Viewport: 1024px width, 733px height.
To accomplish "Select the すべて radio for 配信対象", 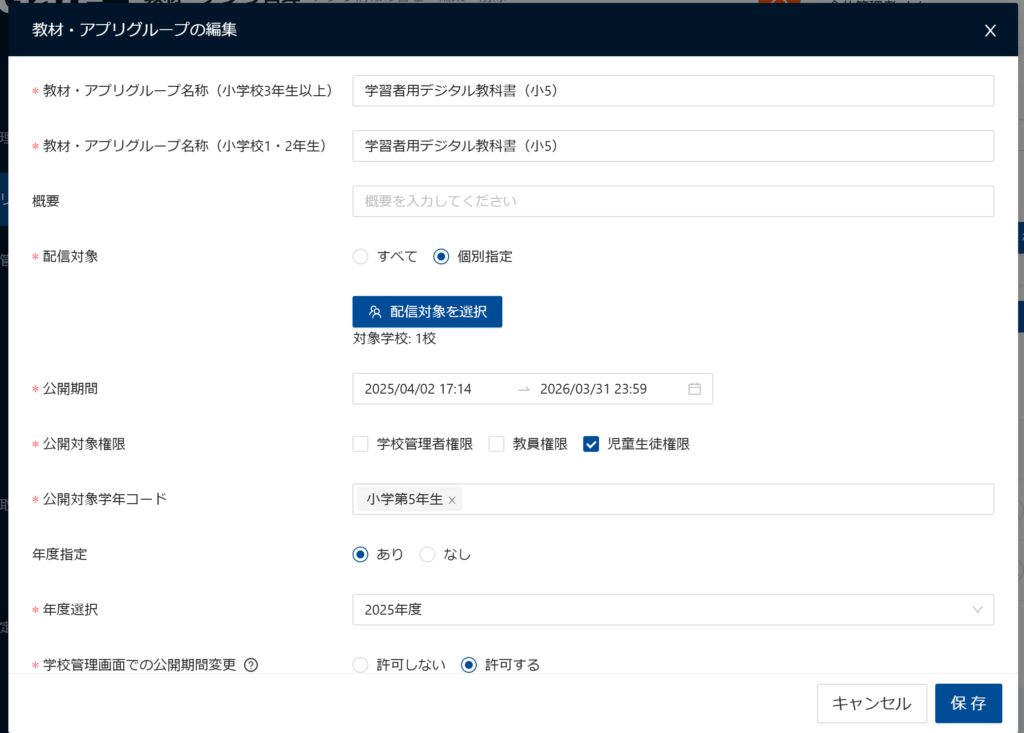I will coord(360,257).
